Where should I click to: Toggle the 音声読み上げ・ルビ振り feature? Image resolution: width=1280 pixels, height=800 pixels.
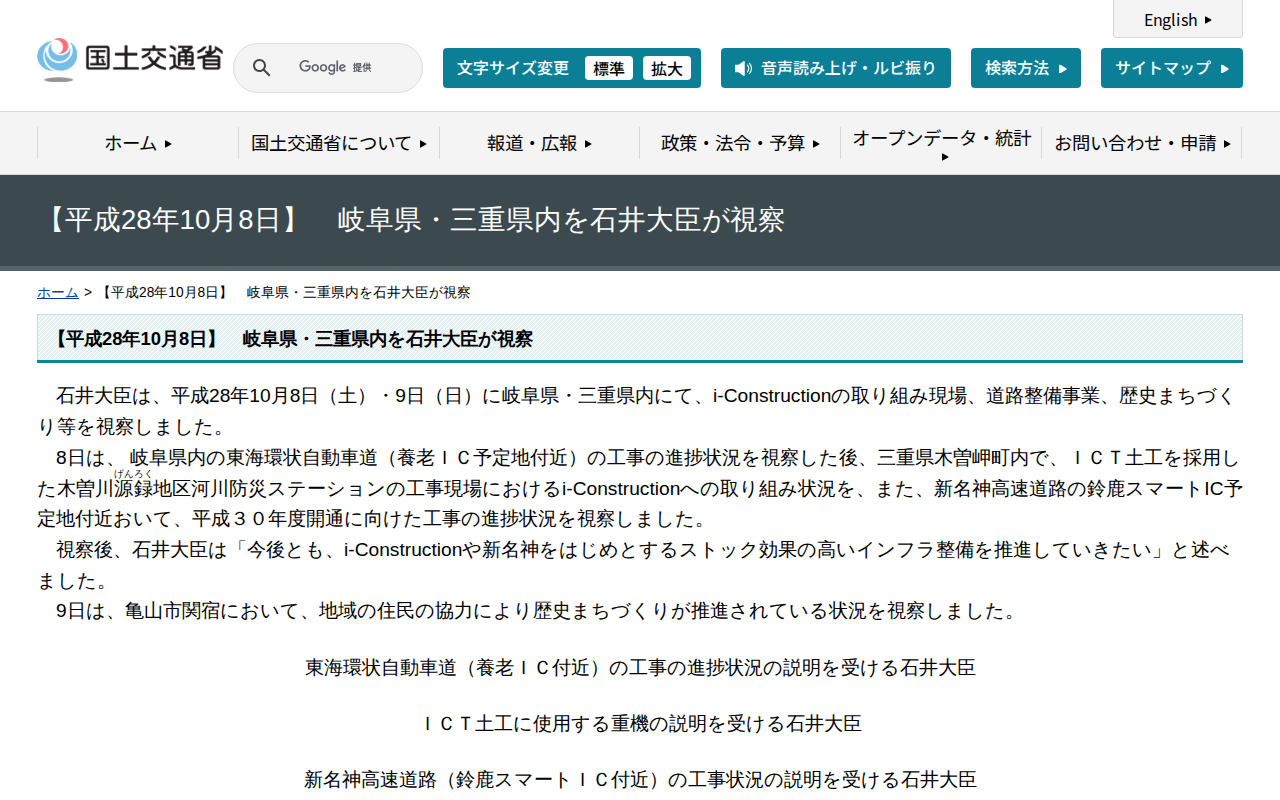coord(836,68)
